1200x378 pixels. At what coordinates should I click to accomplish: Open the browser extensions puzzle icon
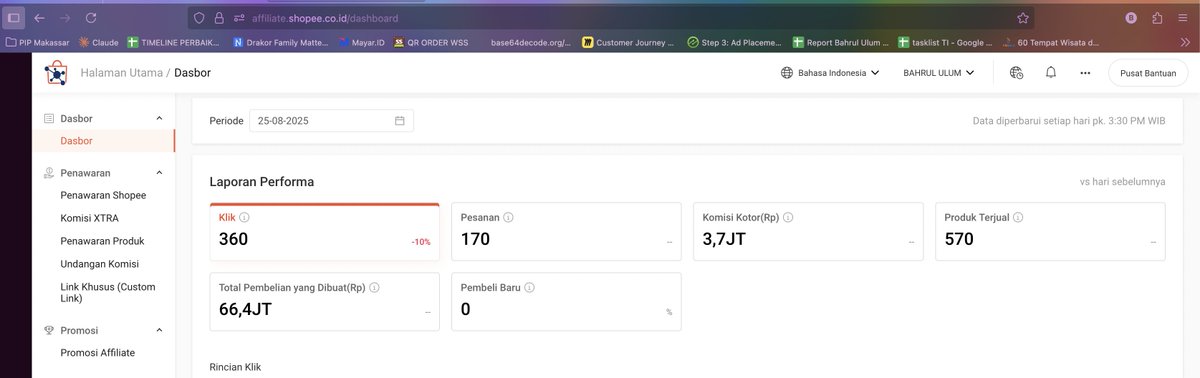(x=1156, y=18)
